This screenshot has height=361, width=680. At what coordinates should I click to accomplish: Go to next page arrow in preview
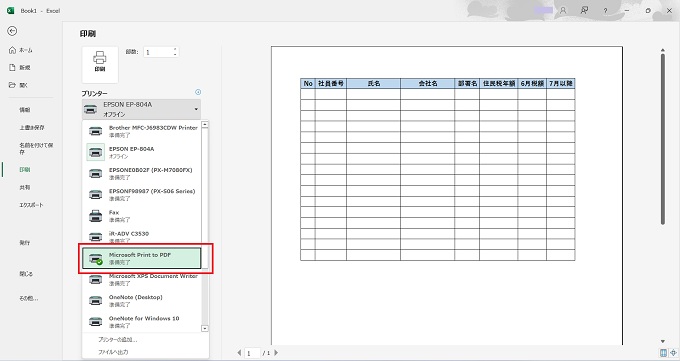pos(276,353)
